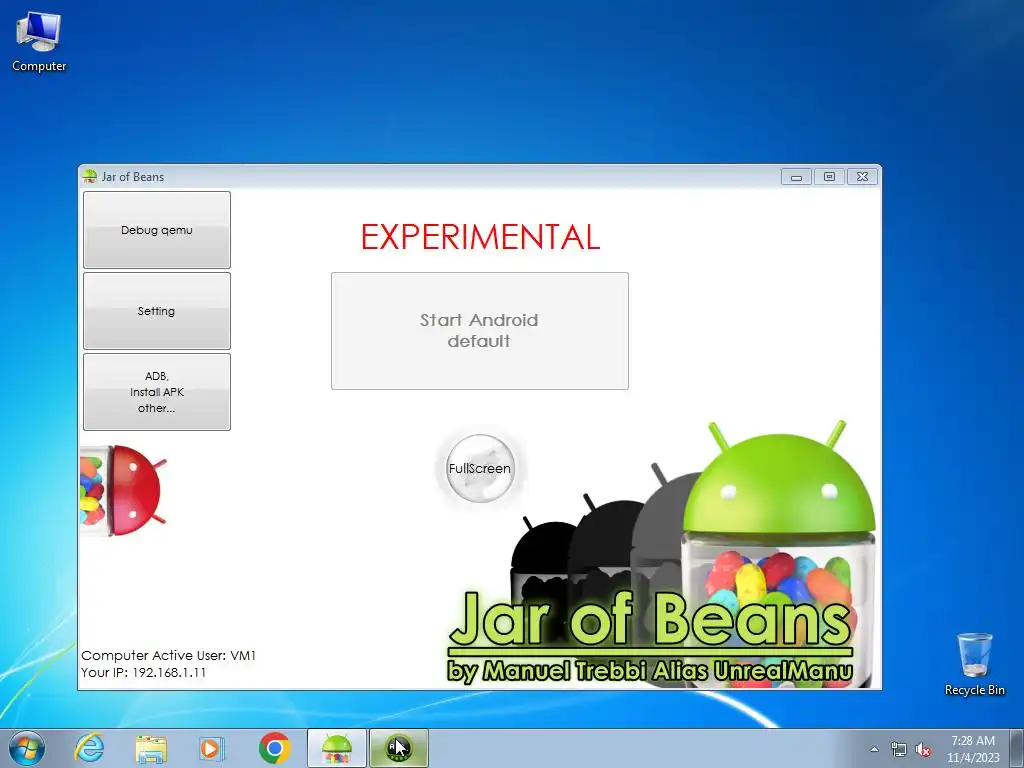
Task: Select Jar of Beans taskbar item
Action: coord(337,748)
